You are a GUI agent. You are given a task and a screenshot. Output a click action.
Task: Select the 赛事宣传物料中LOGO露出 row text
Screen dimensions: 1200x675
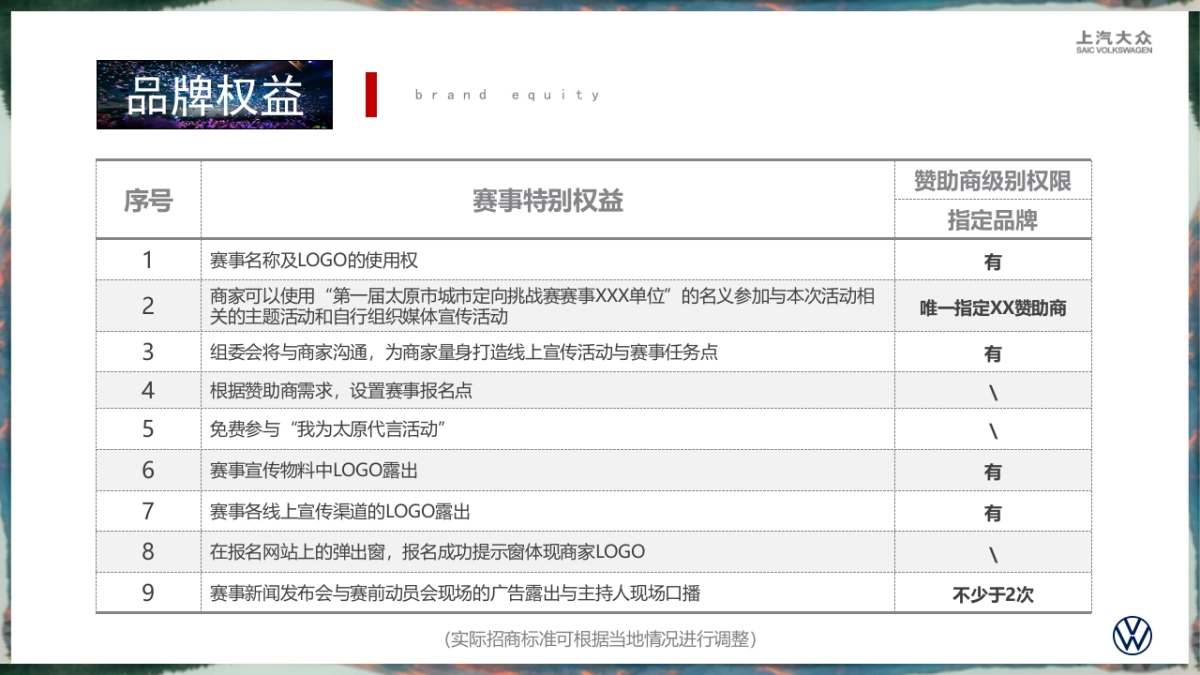[x=314, y=471]
